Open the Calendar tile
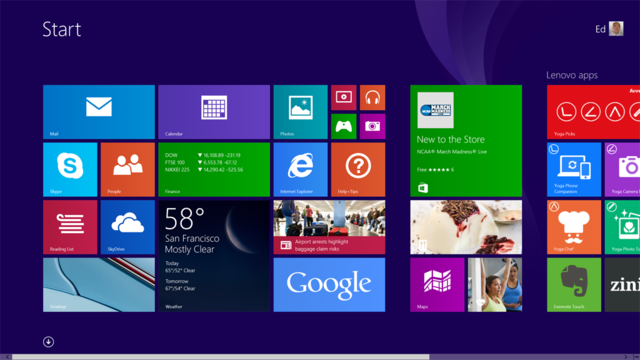Image resolution: width=640 pixels, height=360 pixels. pyautogui.click(x=214, y=112)
